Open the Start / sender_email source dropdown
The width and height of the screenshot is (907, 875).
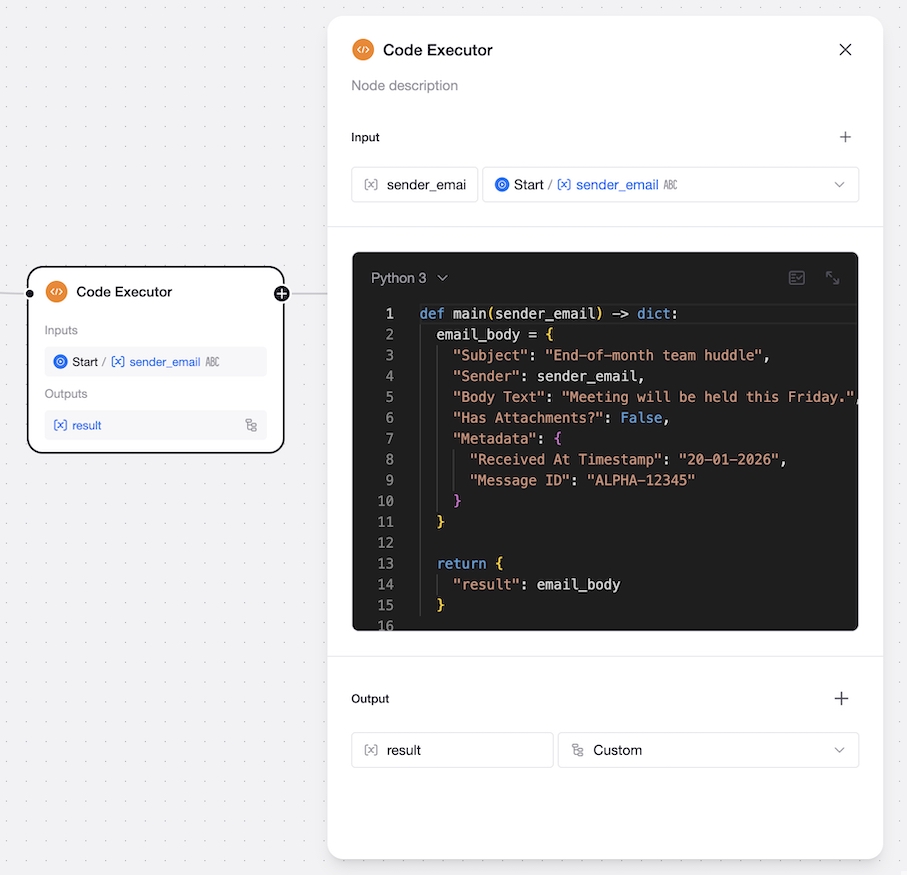coord(670,184)
